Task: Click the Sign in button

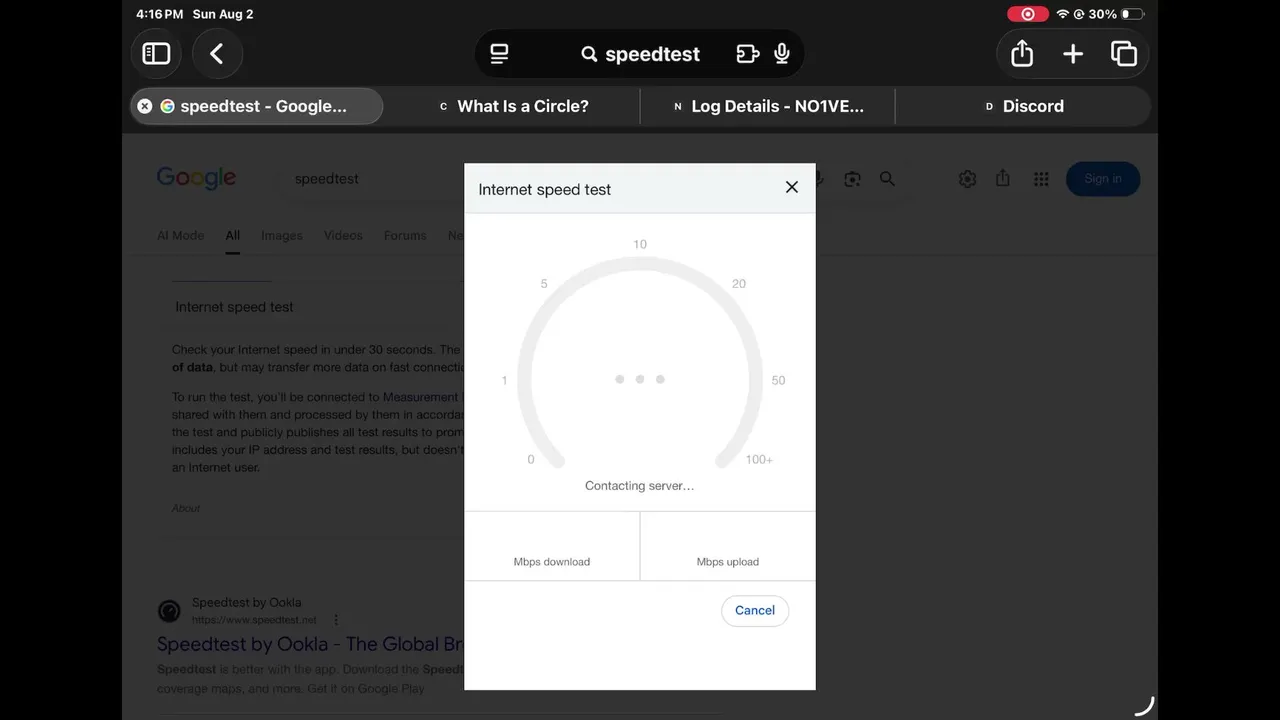Action: (1103, 179)
